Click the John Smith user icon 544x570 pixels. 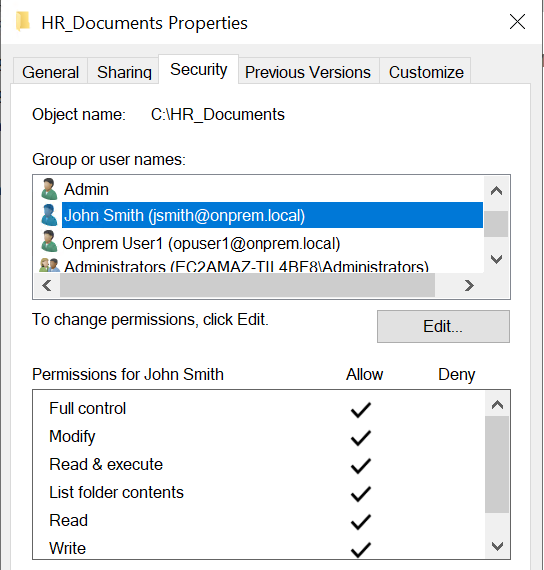pyautogui.click(x=49, y=215)
